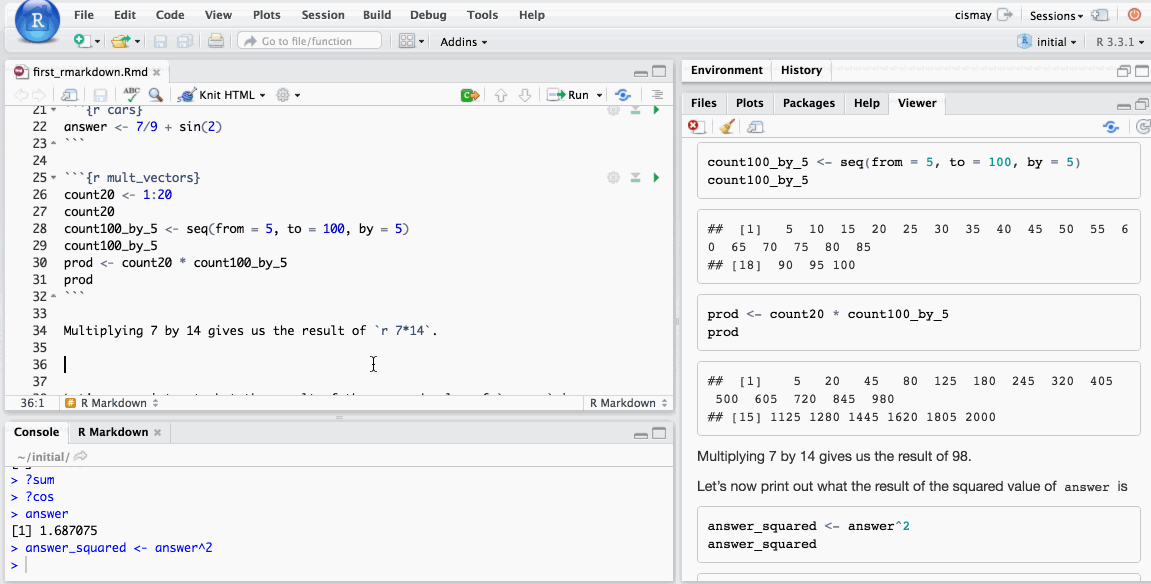Open the Addins dropdown

pos(464,42)
